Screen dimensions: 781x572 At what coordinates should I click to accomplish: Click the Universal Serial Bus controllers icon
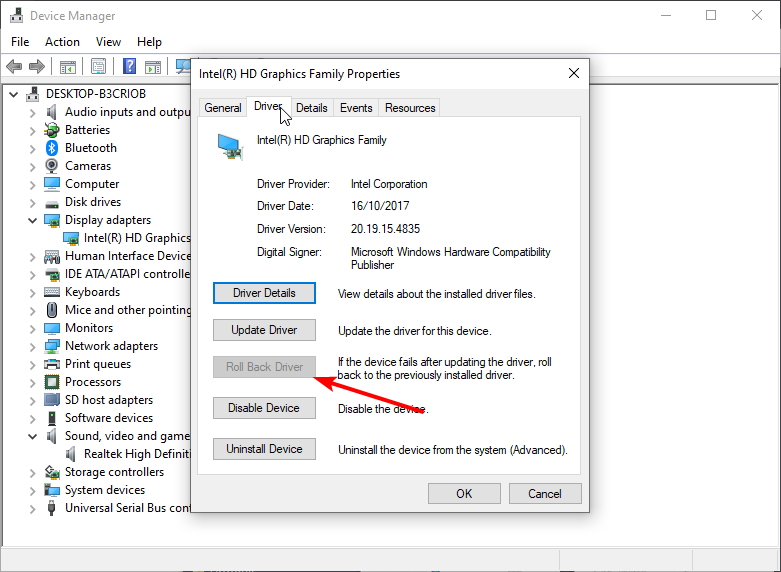coord(51,508)
